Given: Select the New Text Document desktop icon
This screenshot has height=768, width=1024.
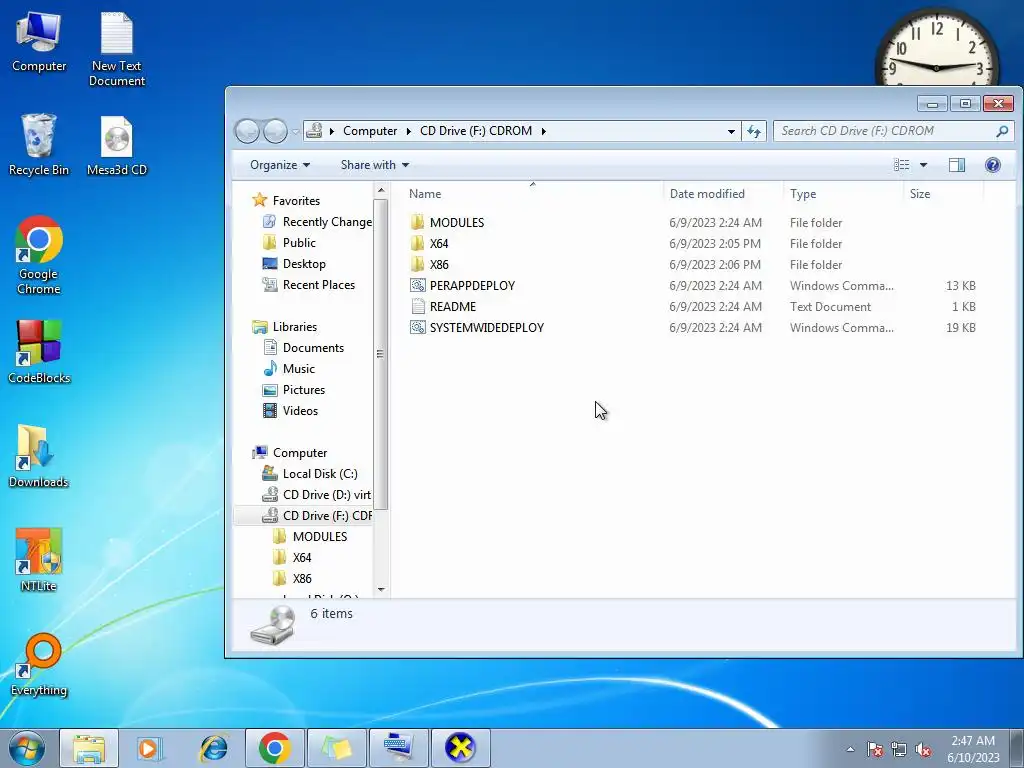Looking at the screenshot, I should coord(117,50).
